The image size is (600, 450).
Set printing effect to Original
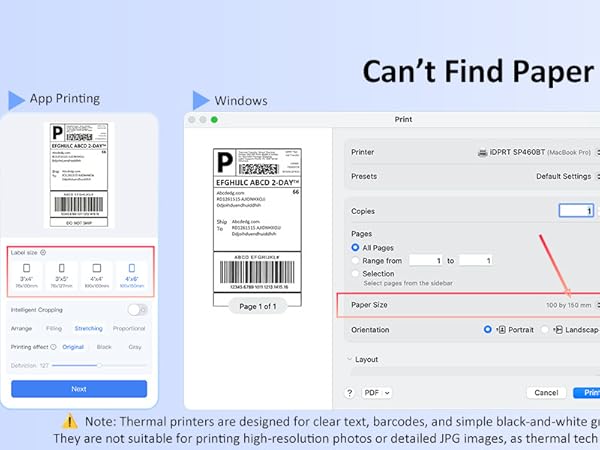[73, 347]
